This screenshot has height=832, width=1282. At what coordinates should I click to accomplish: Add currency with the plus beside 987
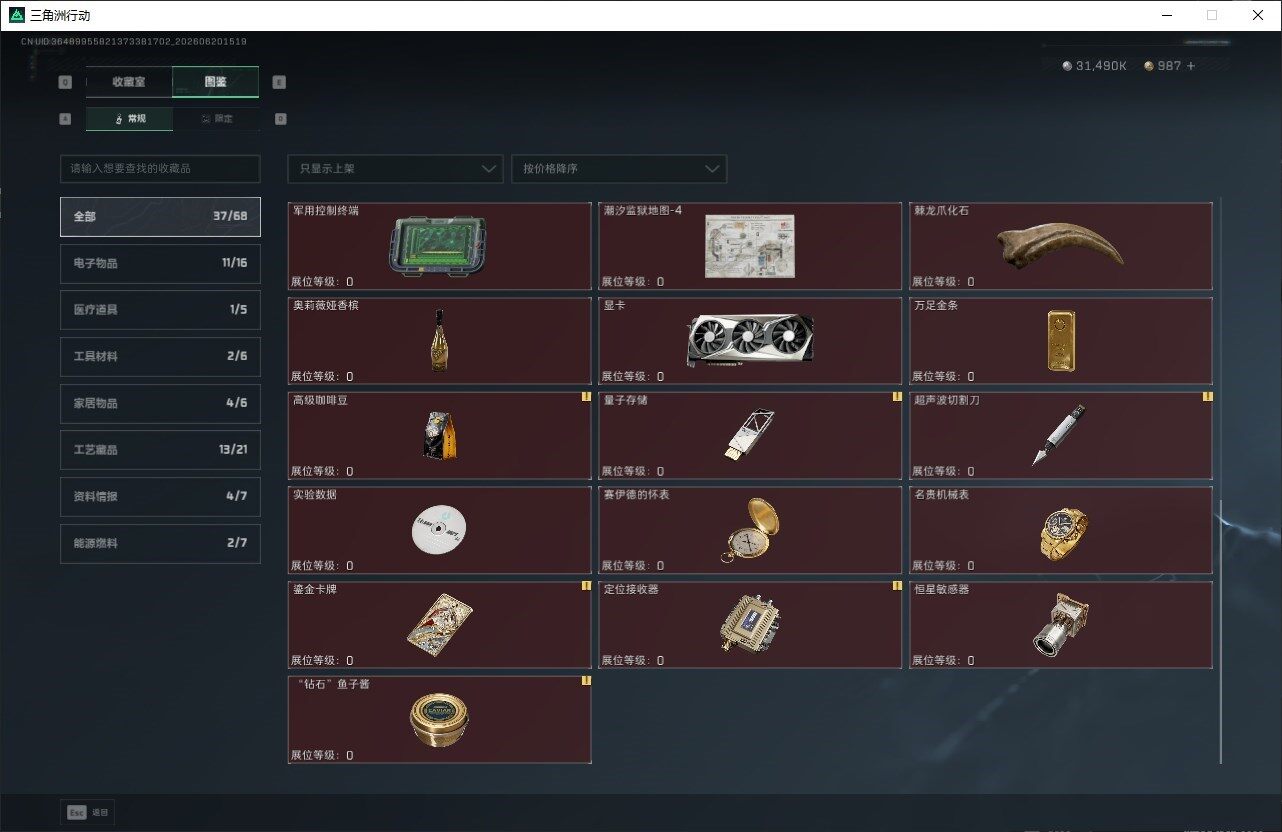click(x=1190, y=66)
